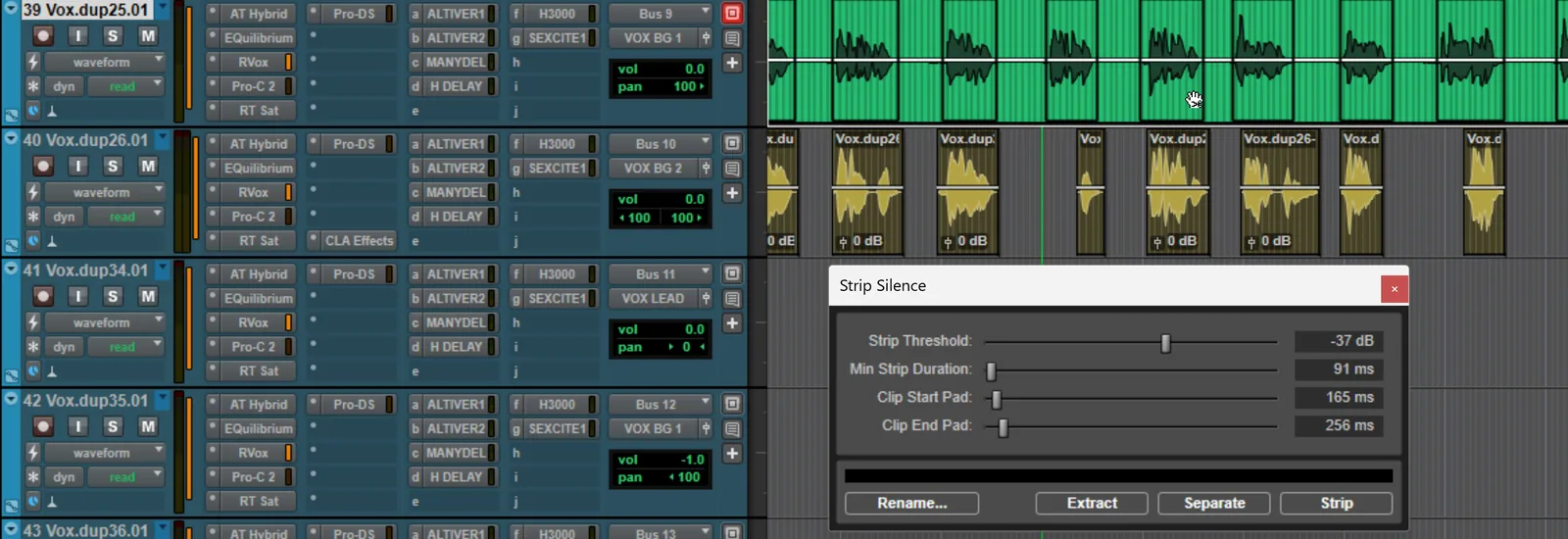Open waveform view selector on track 39
Viewport: 1568px width, 539px height.
(x=106, y=62)
